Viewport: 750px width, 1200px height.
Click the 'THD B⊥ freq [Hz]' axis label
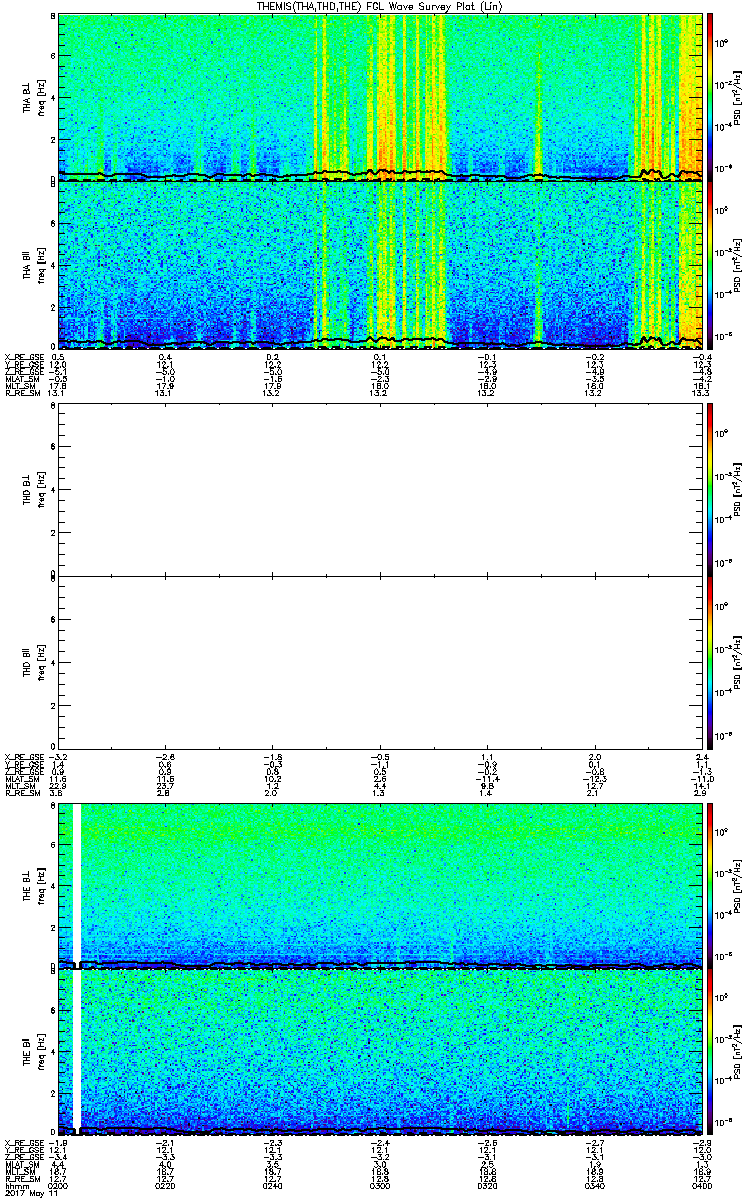pyautogui.click(x=33, y=490)
